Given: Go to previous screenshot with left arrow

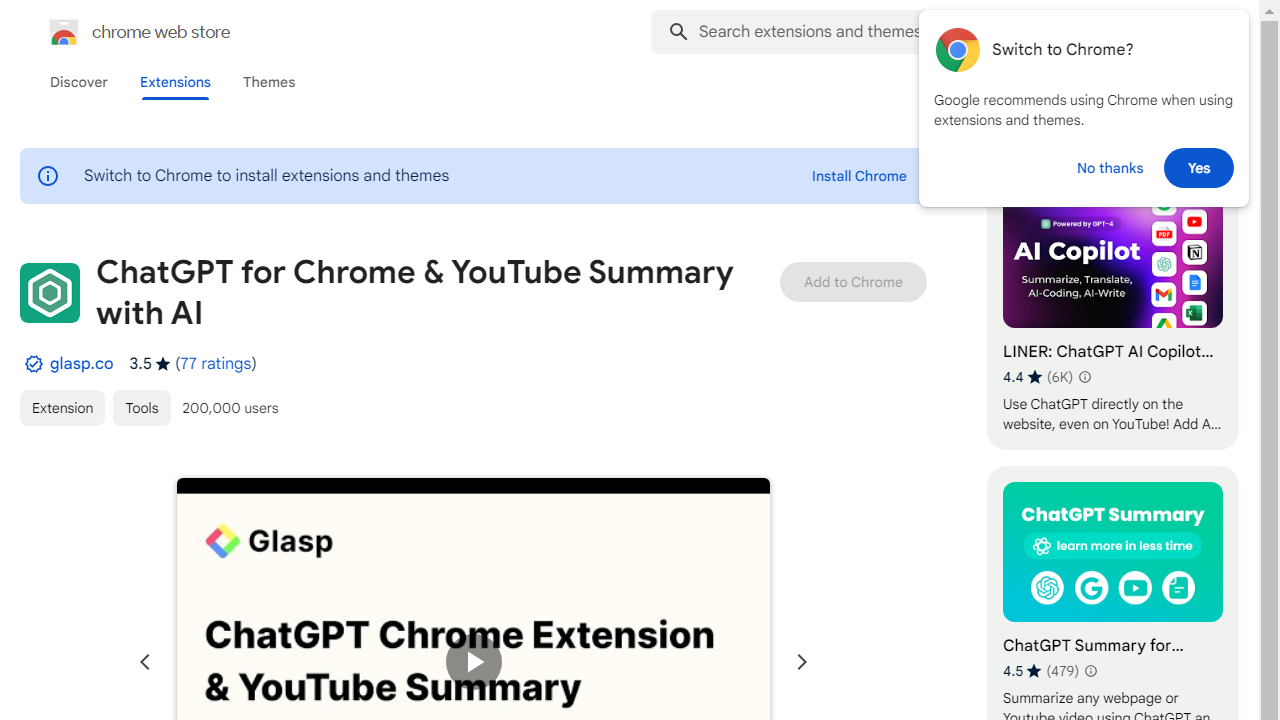Looking at the screenshot, I should [145, 662].
